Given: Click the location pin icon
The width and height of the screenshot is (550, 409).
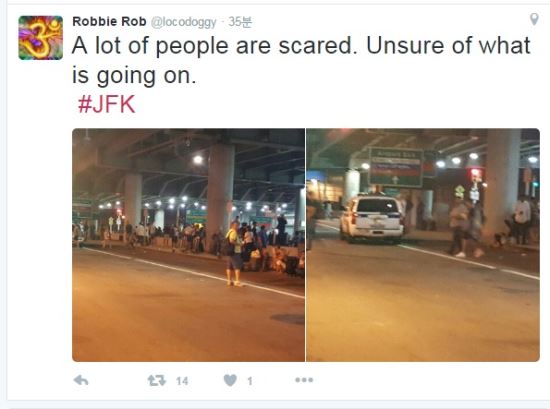Looking at the screenshot, I should (x=534, y=19).
